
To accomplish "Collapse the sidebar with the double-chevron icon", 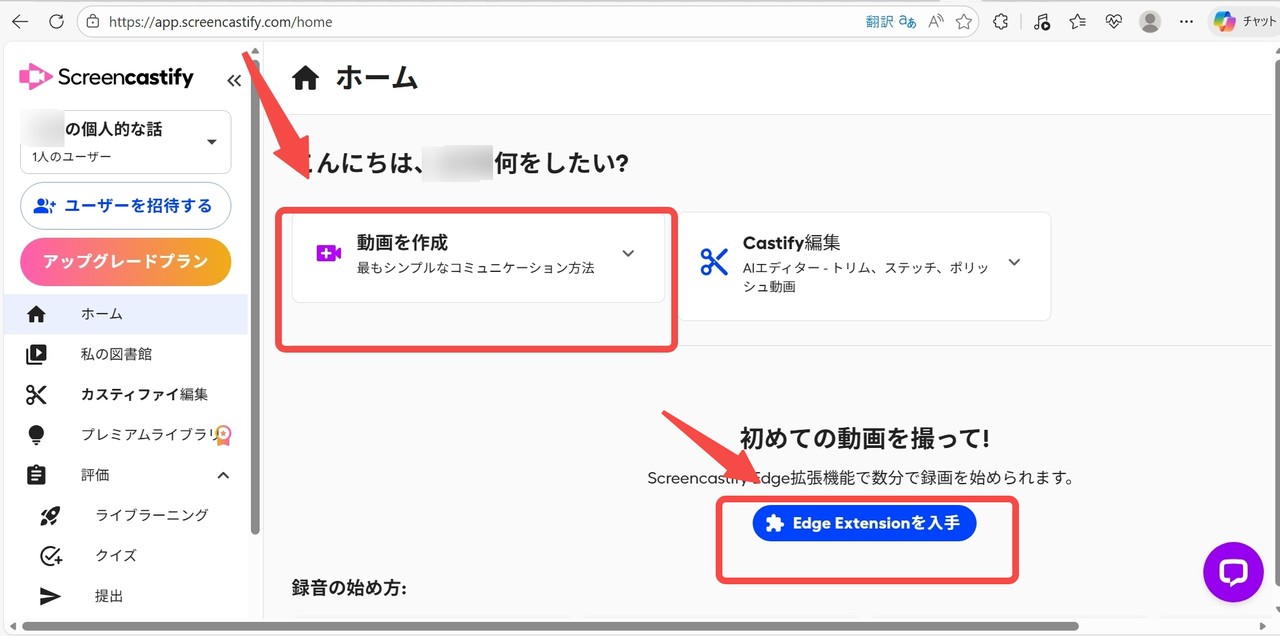I will [x=234, y=80].
